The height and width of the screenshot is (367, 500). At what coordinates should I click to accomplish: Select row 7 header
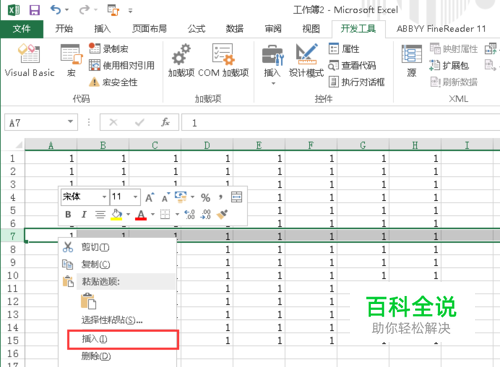tap(13, 236)
